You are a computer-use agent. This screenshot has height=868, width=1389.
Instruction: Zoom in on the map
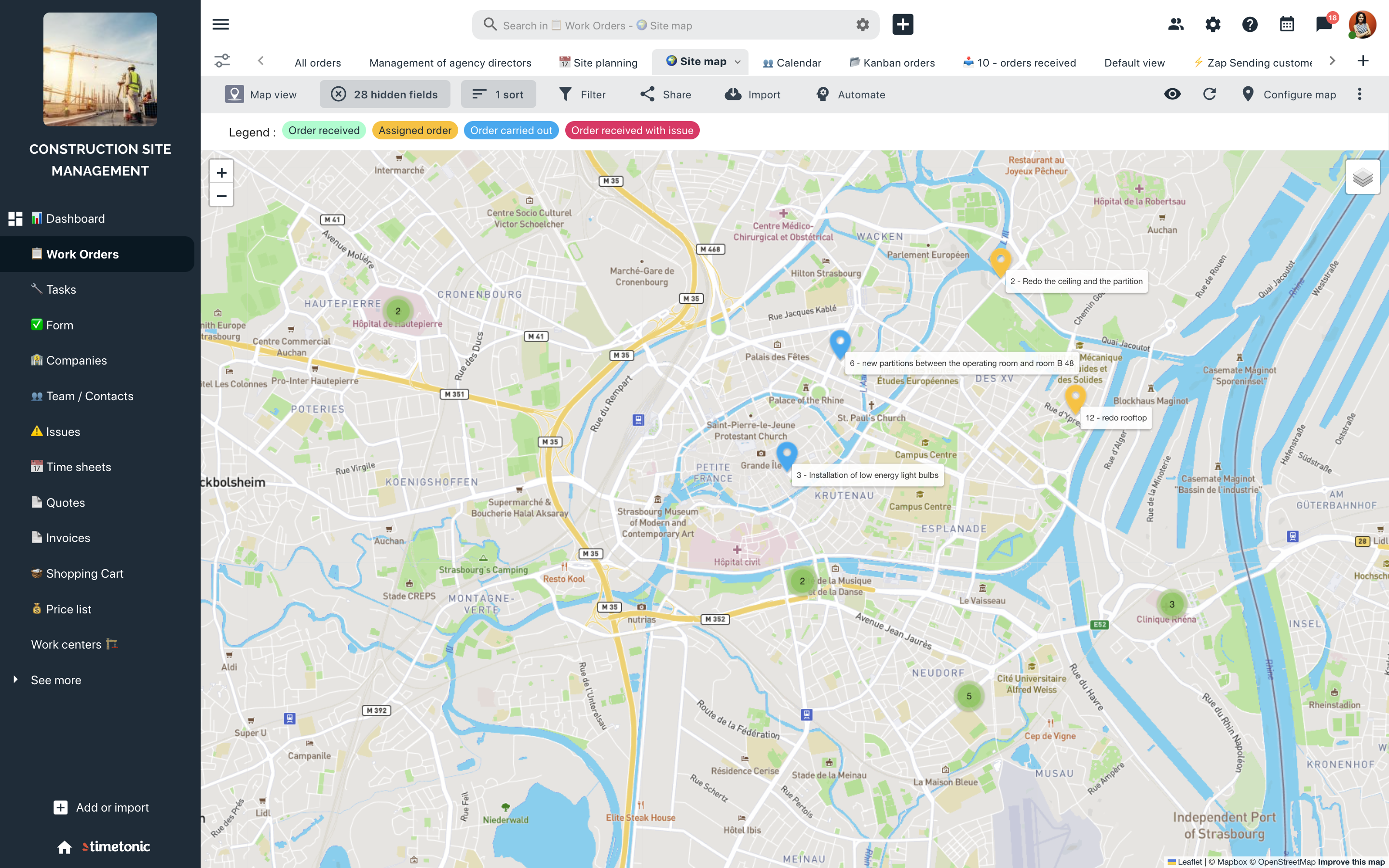tap(221, 173)
